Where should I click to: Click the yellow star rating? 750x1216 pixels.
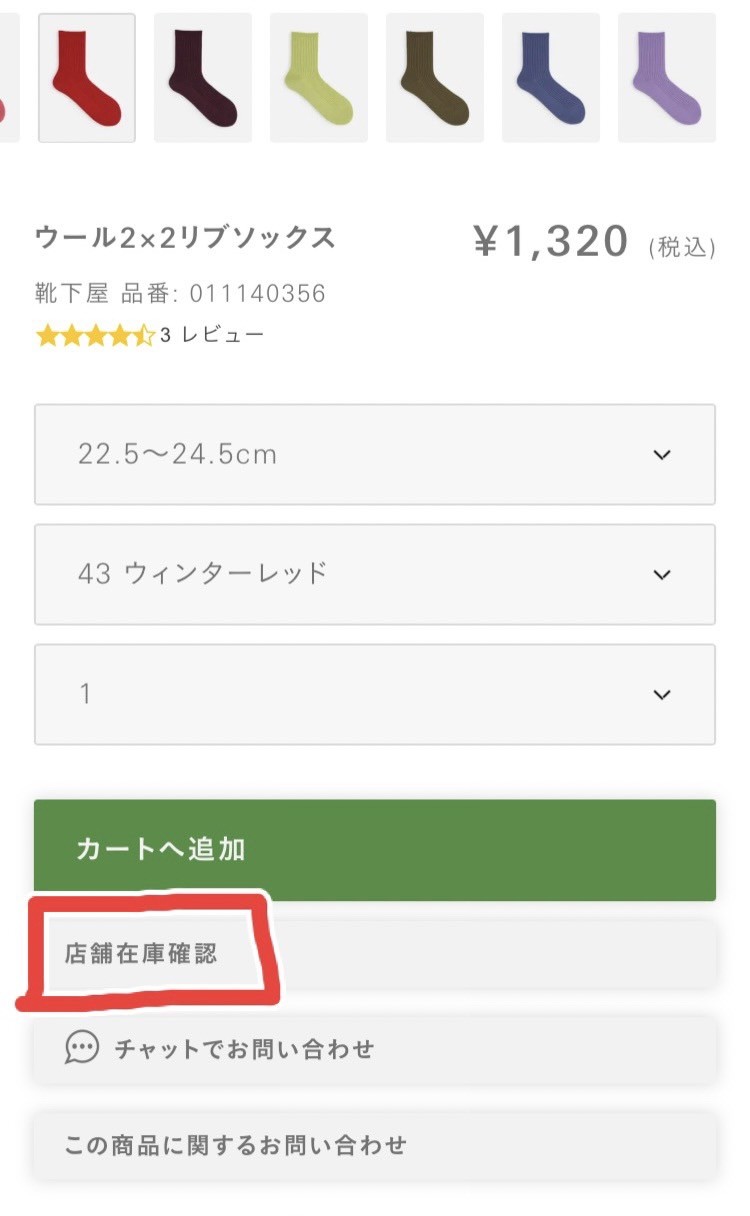click(x=95, y=335)
